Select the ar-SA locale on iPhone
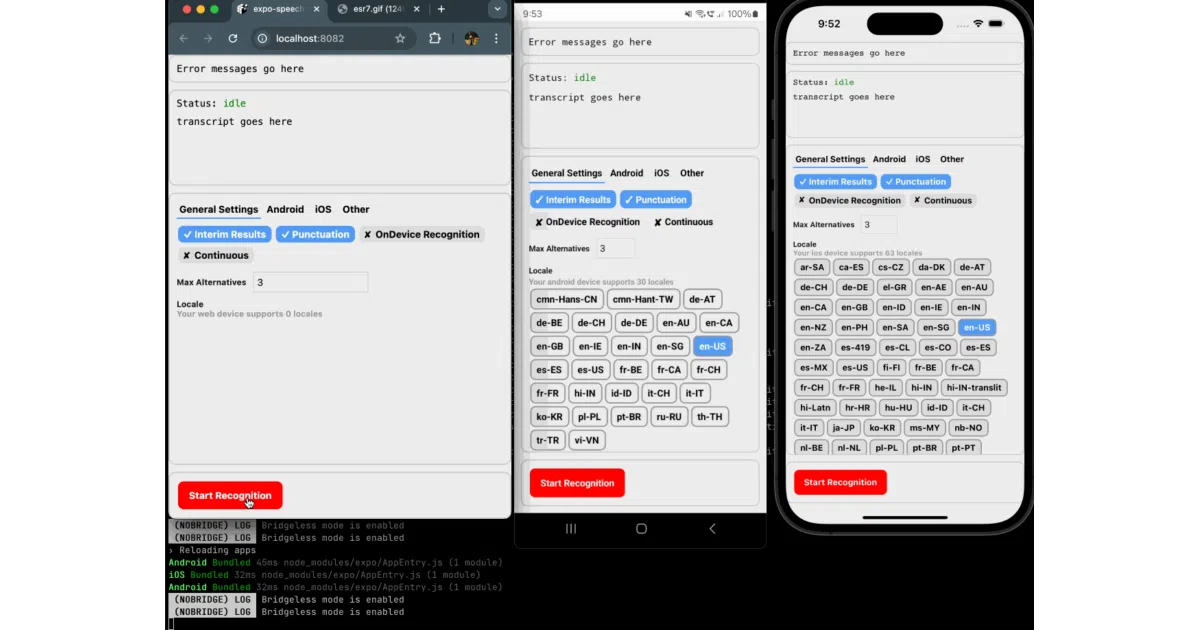The image size is (1200, 630). tap(812, 267)
